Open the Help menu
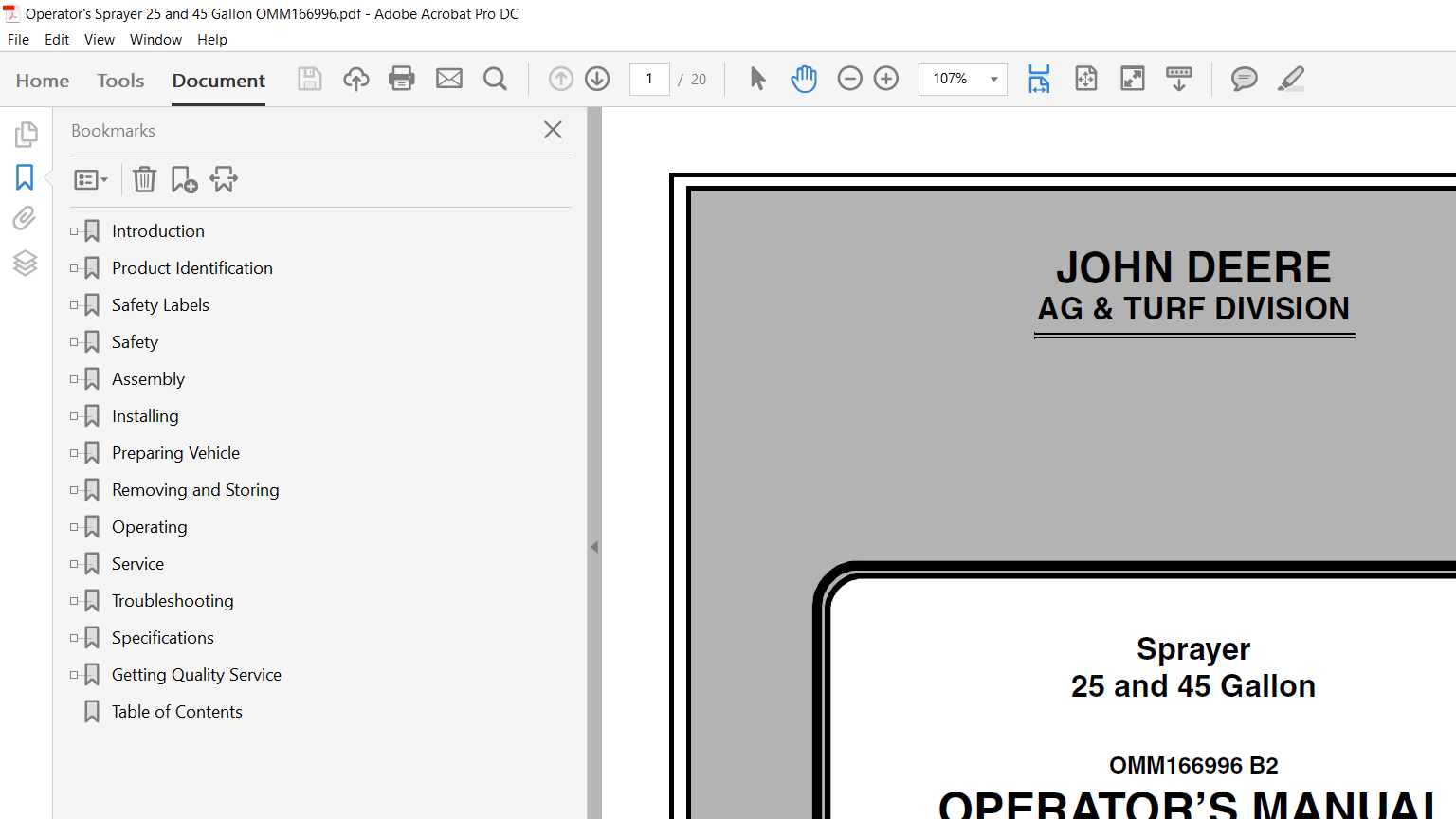Viewport: 1456px width, 819px height. 212,40
